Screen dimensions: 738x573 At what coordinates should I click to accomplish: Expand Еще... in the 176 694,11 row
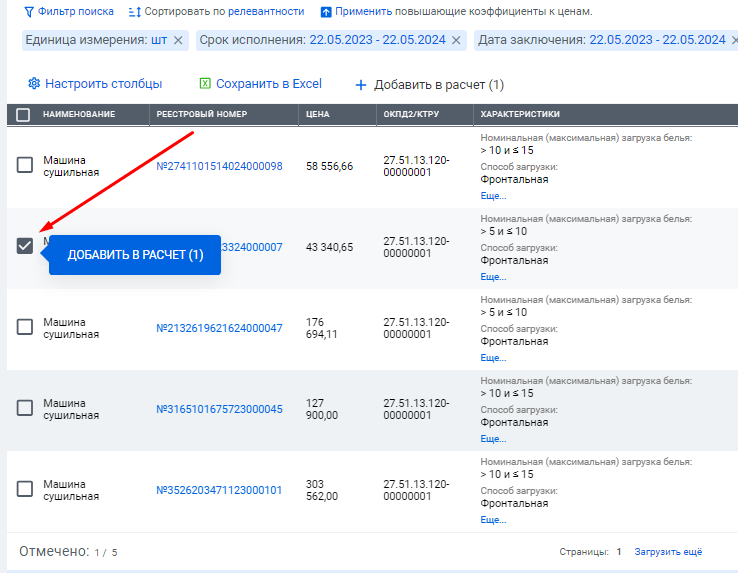point(493,358)
